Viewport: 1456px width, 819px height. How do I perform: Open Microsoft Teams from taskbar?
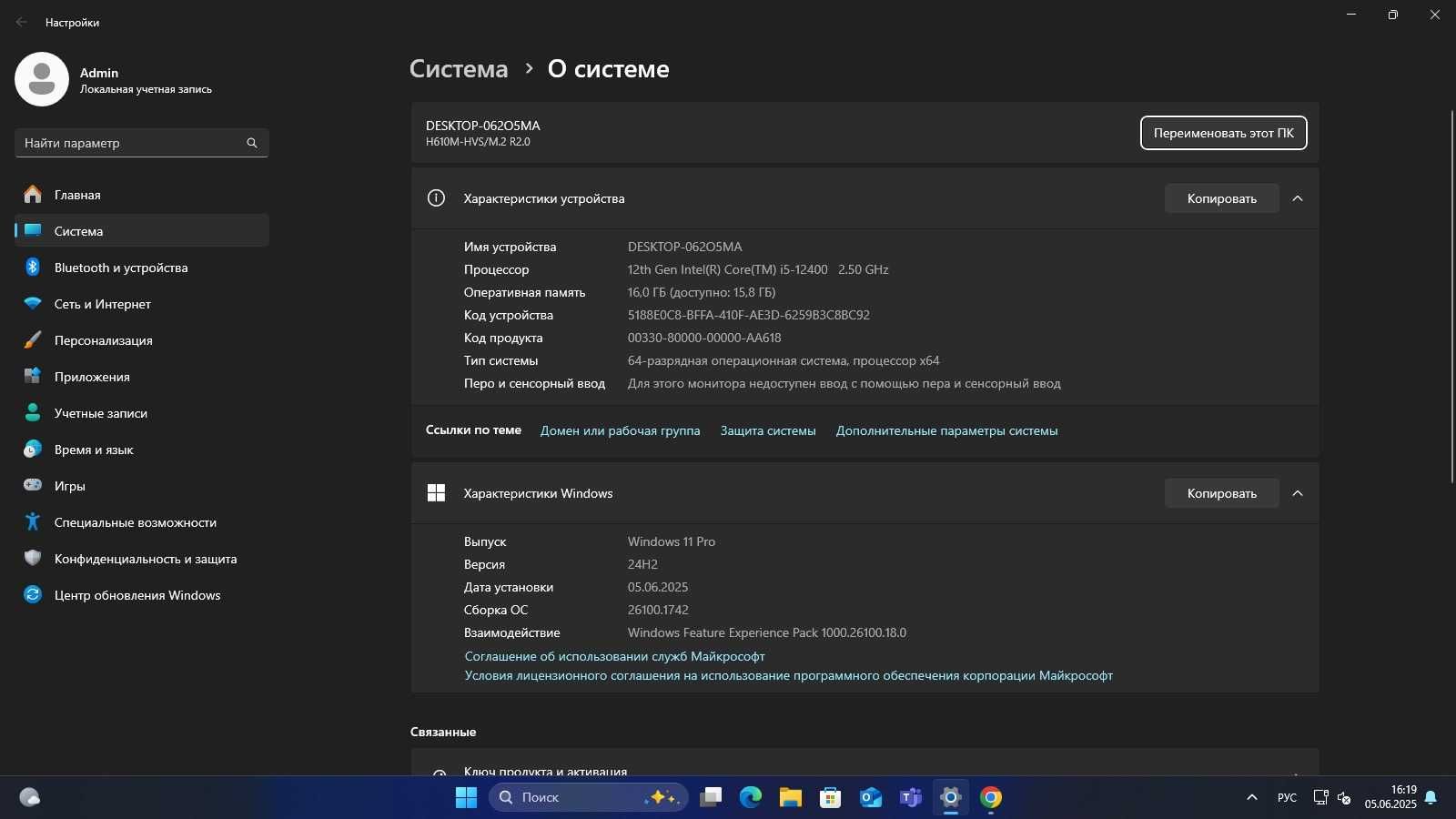pos(911,798)
